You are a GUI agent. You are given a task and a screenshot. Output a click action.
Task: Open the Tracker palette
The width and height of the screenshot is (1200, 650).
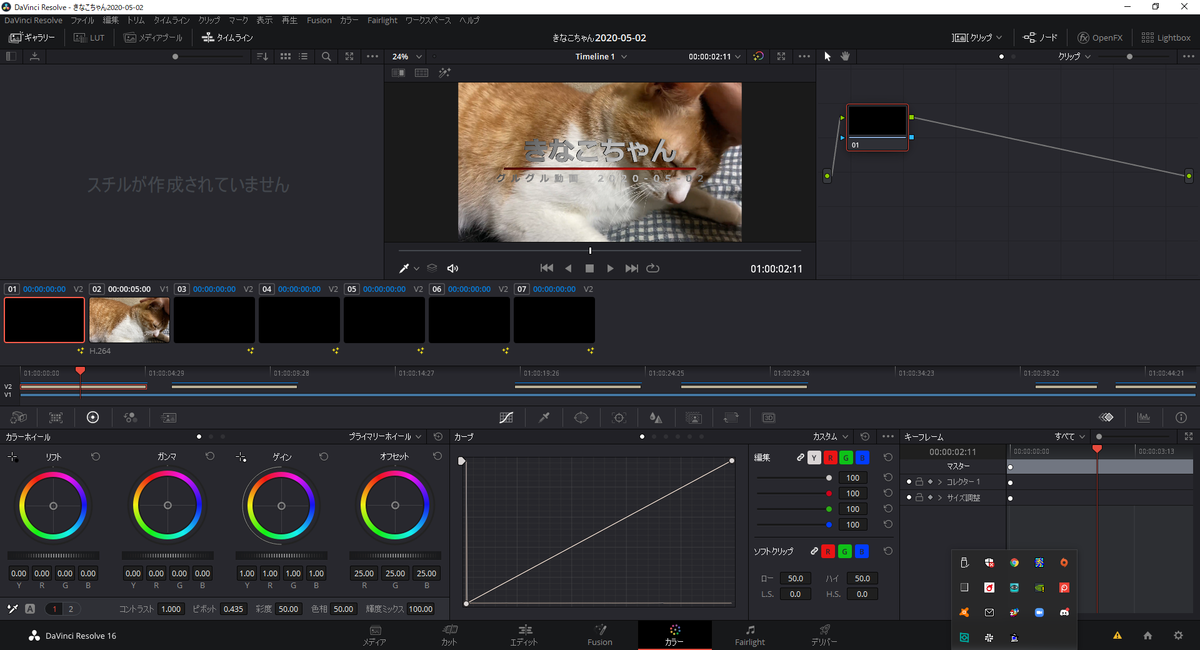click(619, 417)
